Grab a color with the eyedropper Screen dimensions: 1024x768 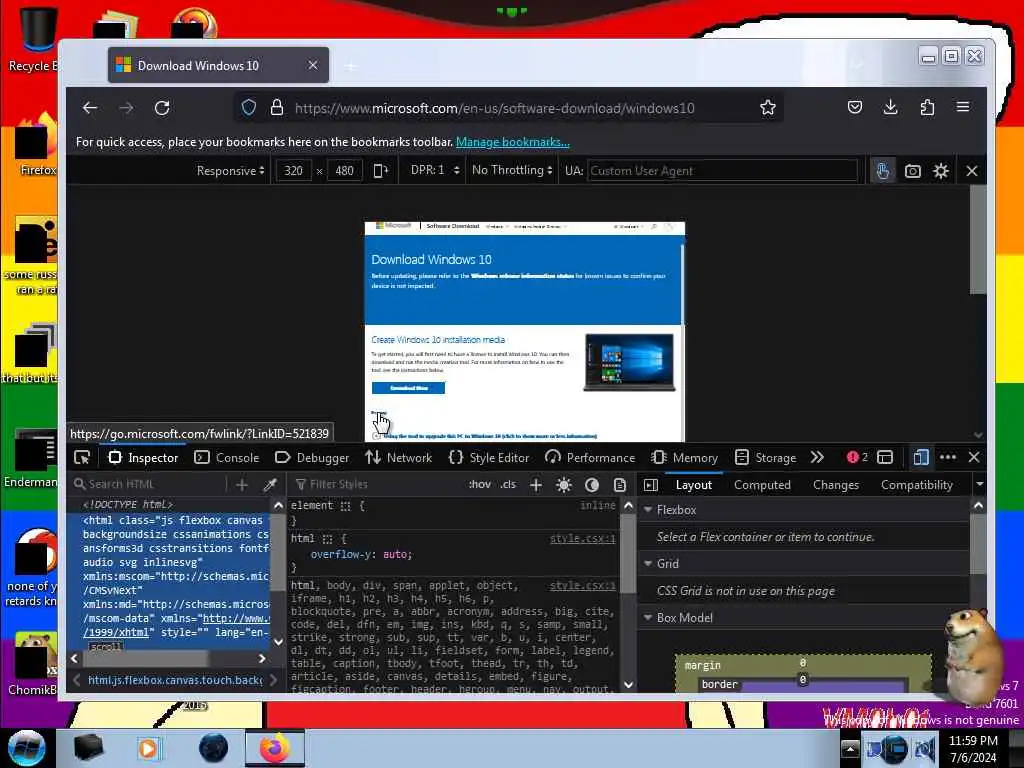point(270,485)
